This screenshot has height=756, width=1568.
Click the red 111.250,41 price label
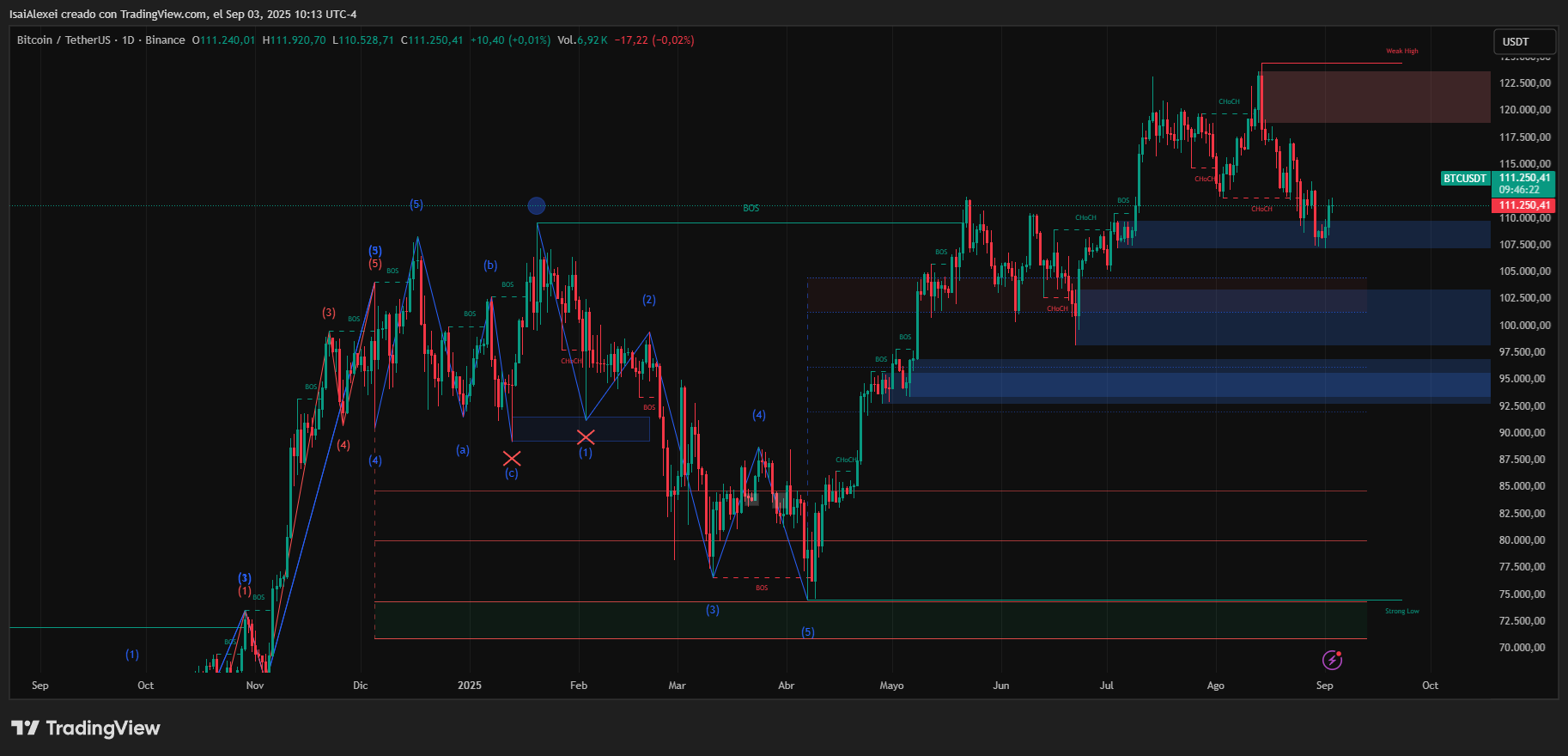point(1525,205)
